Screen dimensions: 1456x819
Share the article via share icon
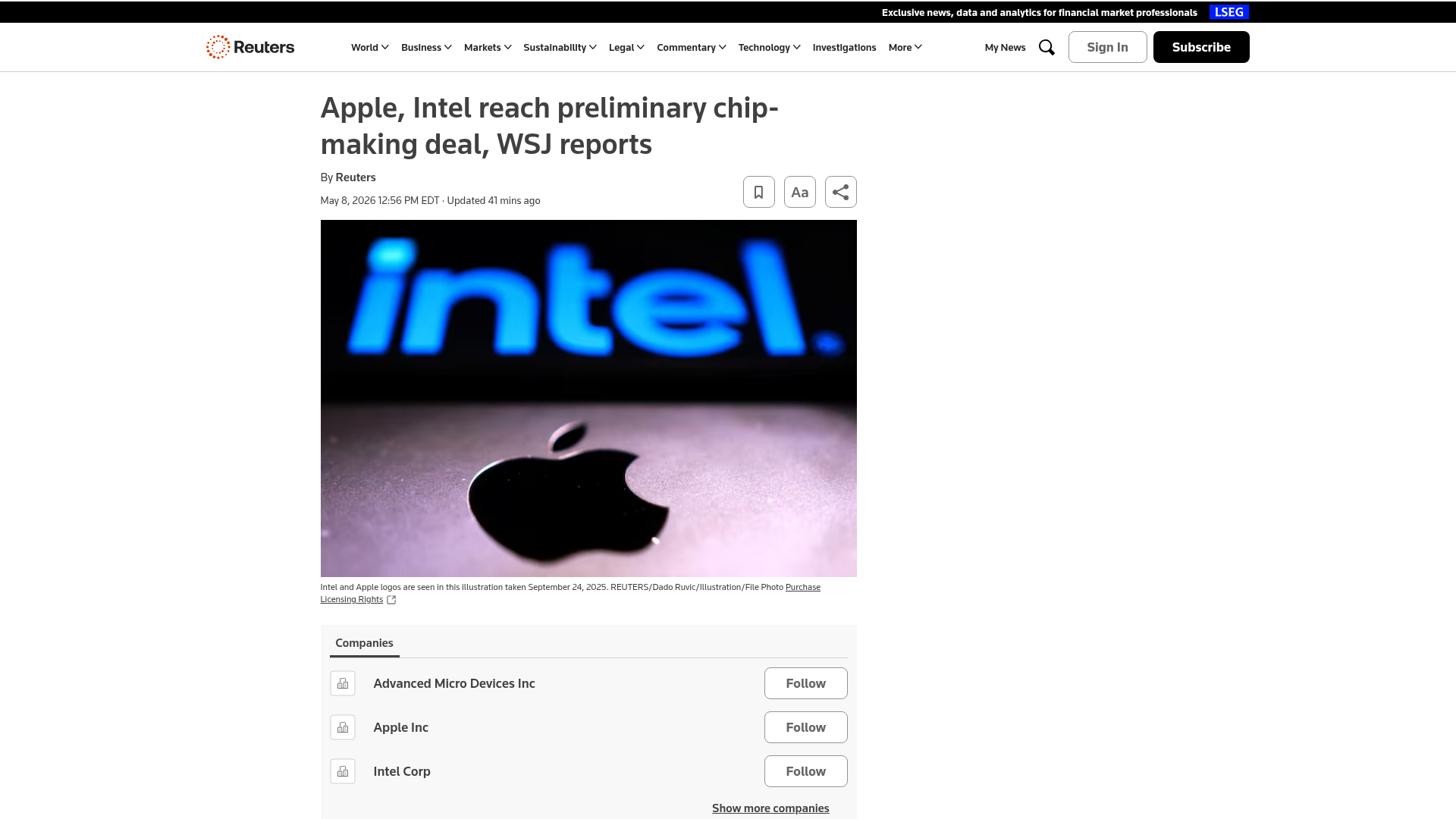(x=840, y=192)
